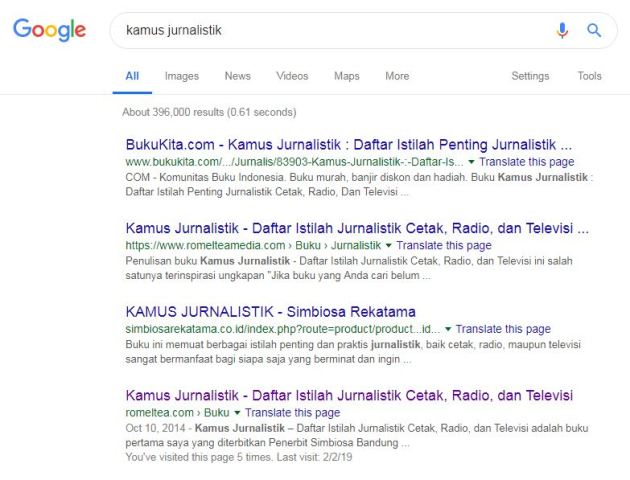Viewport: 630px width, 480px height.
Task: Open the visited romeltea.com result title
Action: pos(349,395)
